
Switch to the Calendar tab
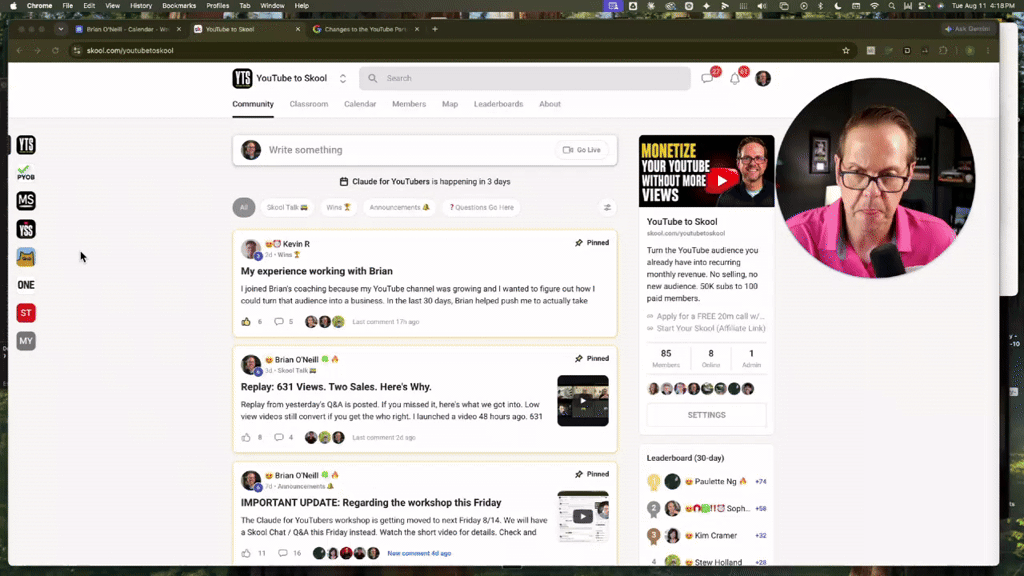point(360,104)
